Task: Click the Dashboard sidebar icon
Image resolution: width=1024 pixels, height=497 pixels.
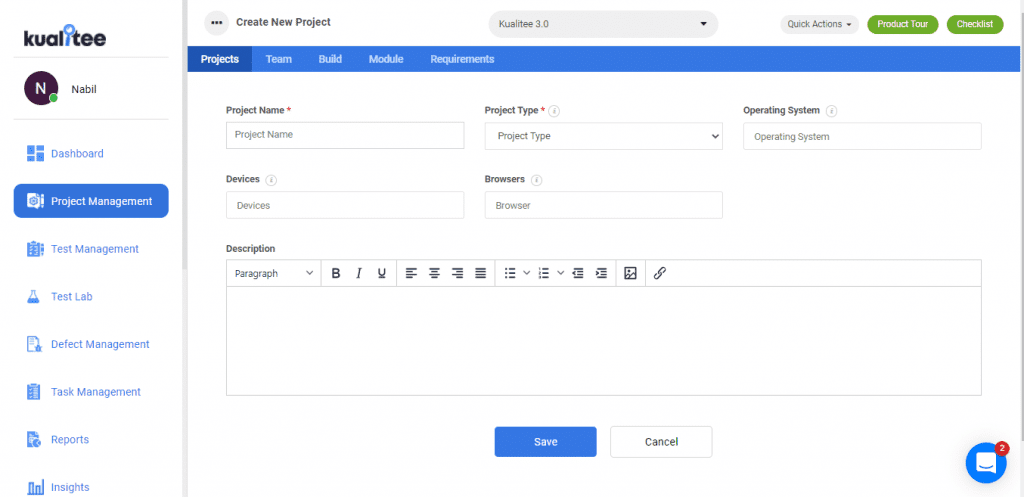Action: click(35, 153)
